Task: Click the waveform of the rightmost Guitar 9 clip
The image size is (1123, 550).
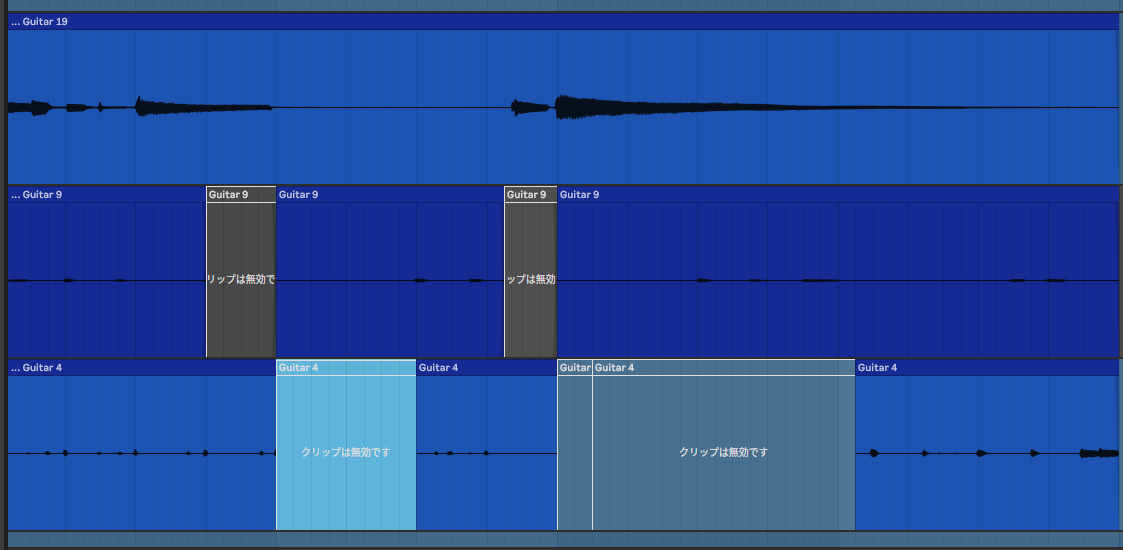Action: 838,280
